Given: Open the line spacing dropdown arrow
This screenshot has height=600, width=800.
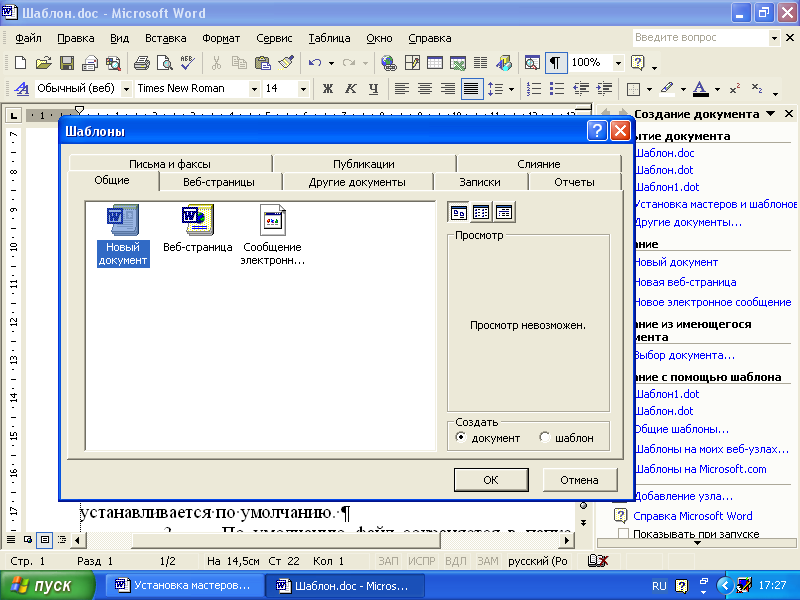Looking at the screenshot, I should 511,89.
